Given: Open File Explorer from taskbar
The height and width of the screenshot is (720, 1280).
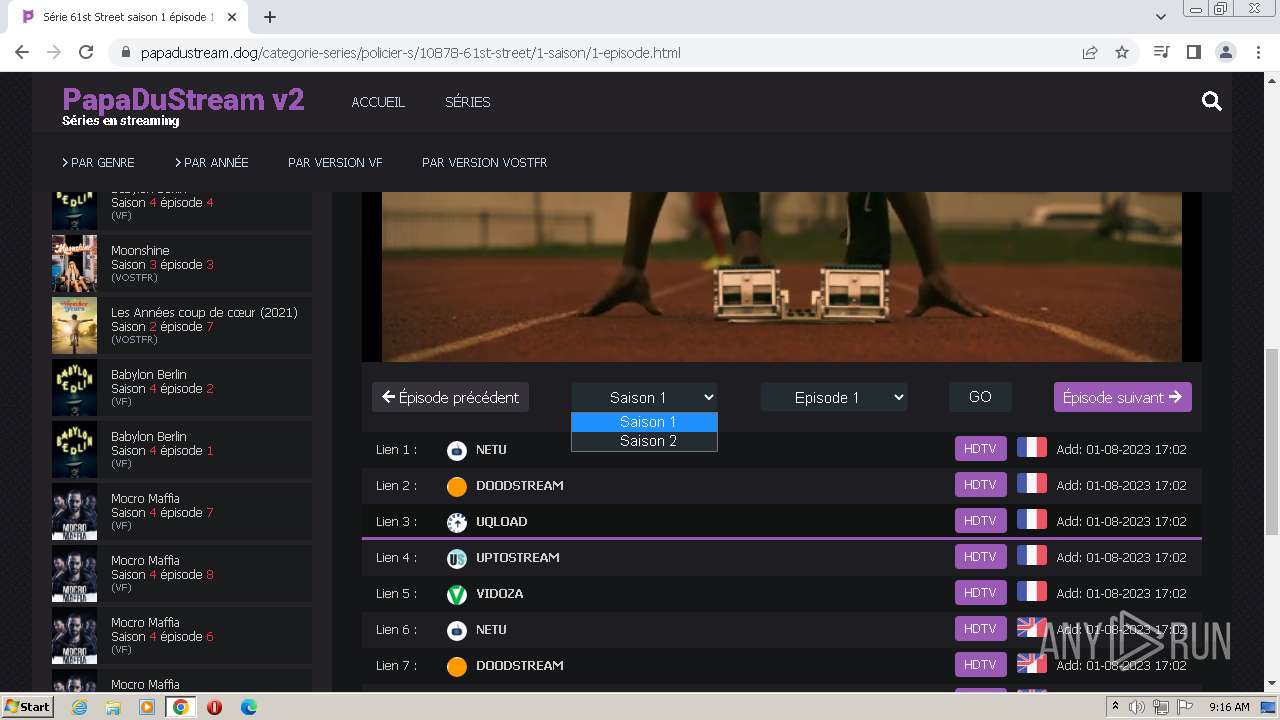Looking at the screenshot, I should tap(113, 707).
